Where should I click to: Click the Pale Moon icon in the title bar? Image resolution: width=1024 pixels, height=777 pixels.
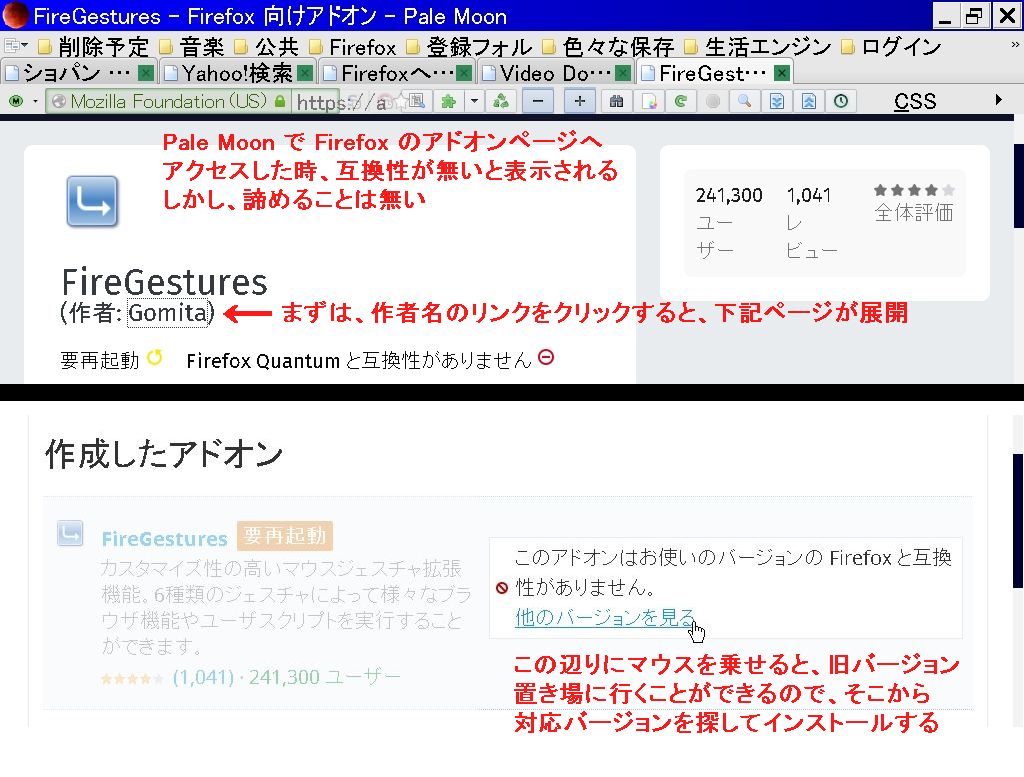pyautogui.click(x=14, y=15)
